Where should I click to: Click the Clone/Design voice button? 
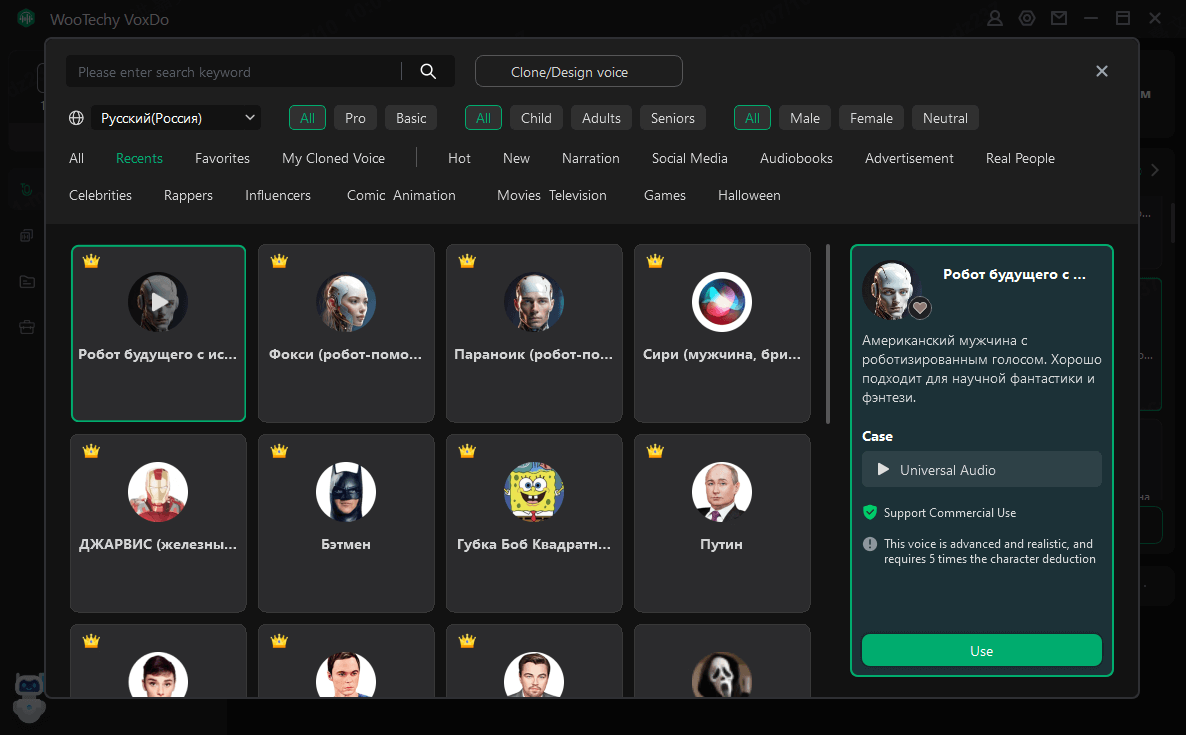(x=579, y=71)
